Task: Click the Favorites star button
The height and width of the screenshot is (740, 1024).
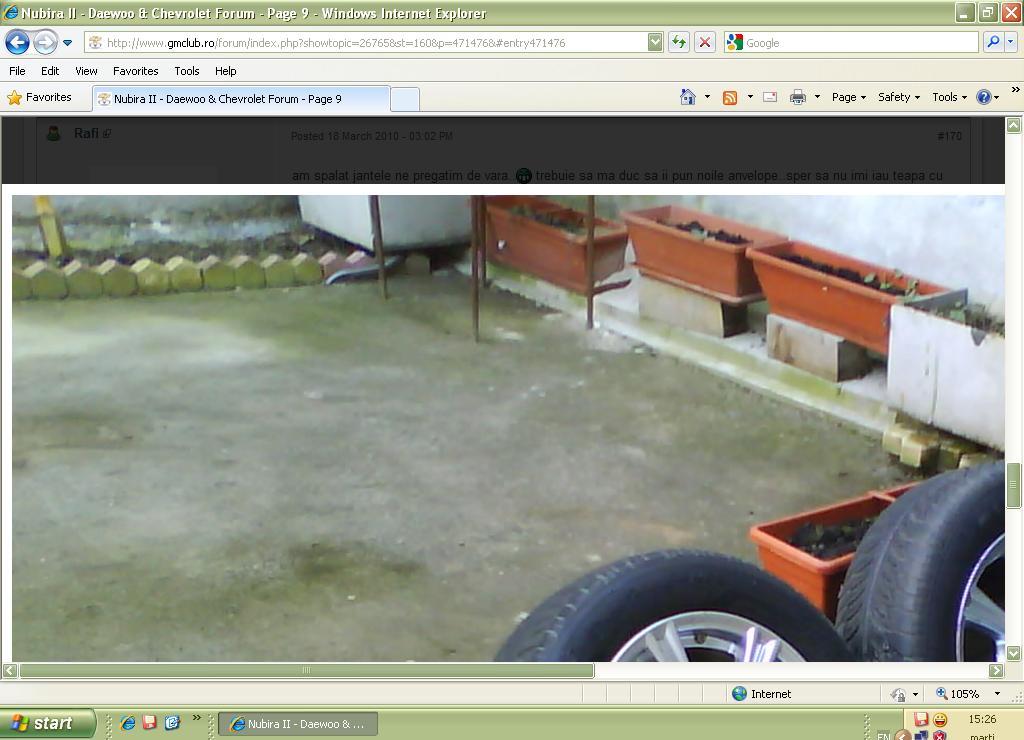Action: coord(39,97)
